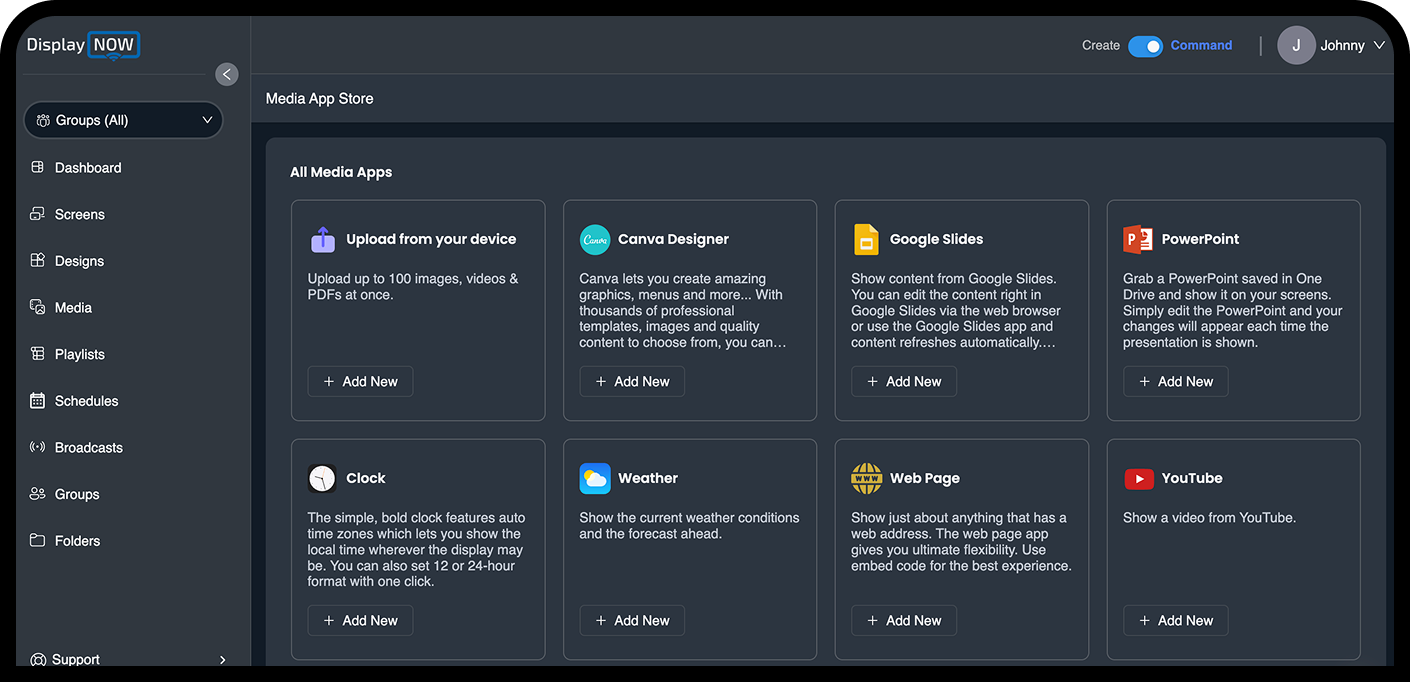The height and width of the screenshot is (682, 1410).
Task: Add New Weather app
Action: (632, 620)
